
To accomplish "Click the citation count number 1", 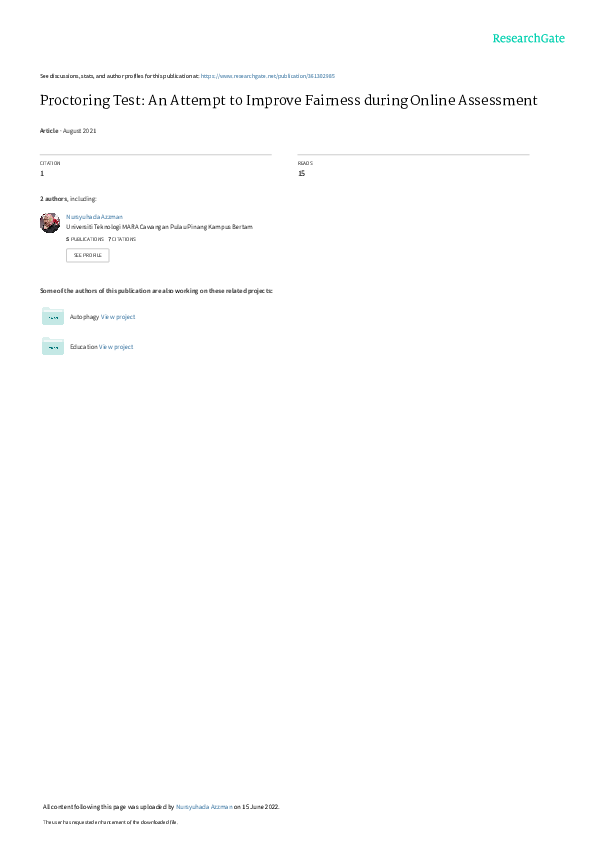I will (x=42, y=173).
